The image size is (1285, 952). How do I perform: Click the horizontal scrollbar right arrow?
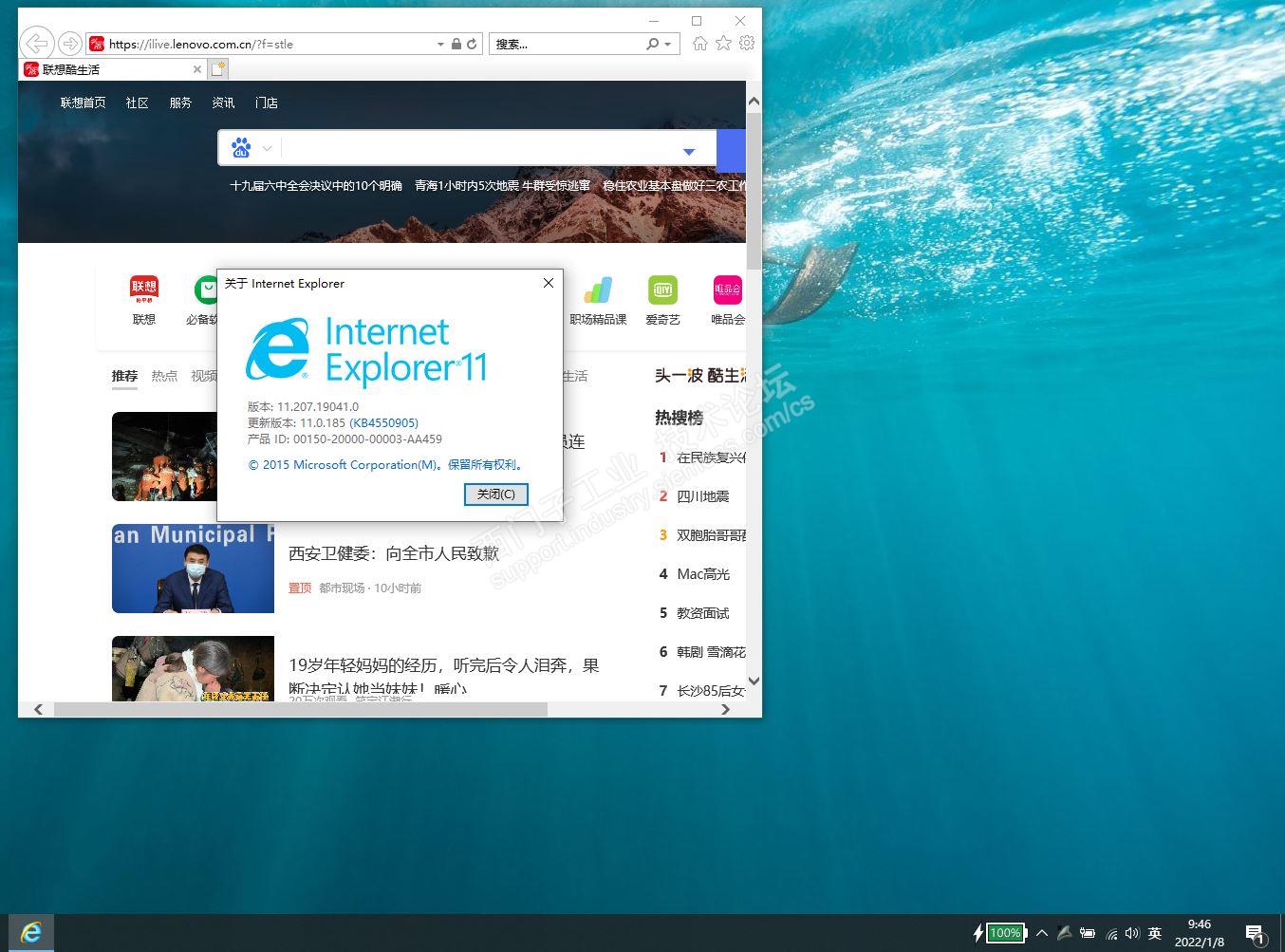point(726,709)
